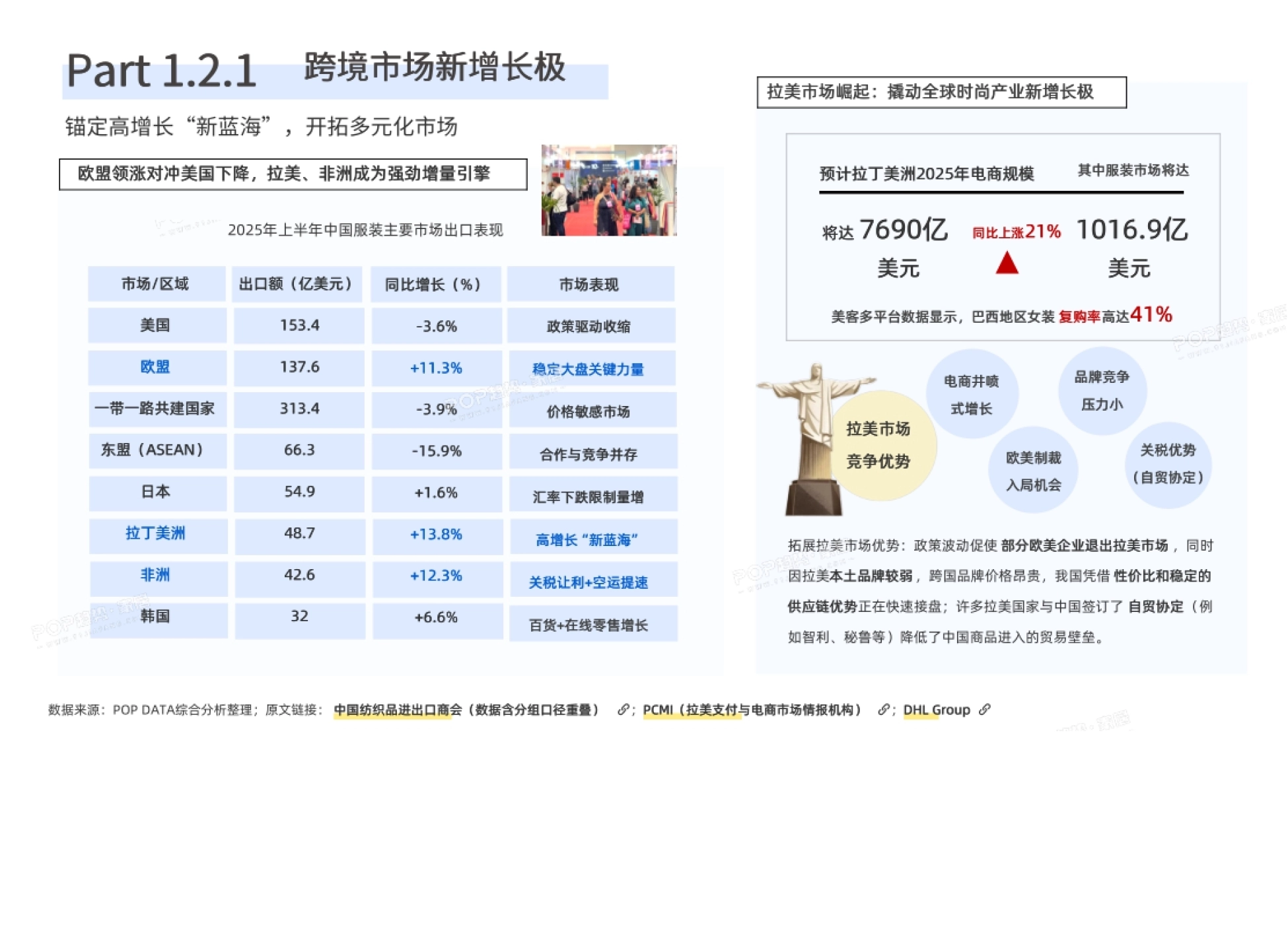The height and width of the screenshot is (952, 1288).
Task: Click the Part 1.2.1 title
Action: 161,70
